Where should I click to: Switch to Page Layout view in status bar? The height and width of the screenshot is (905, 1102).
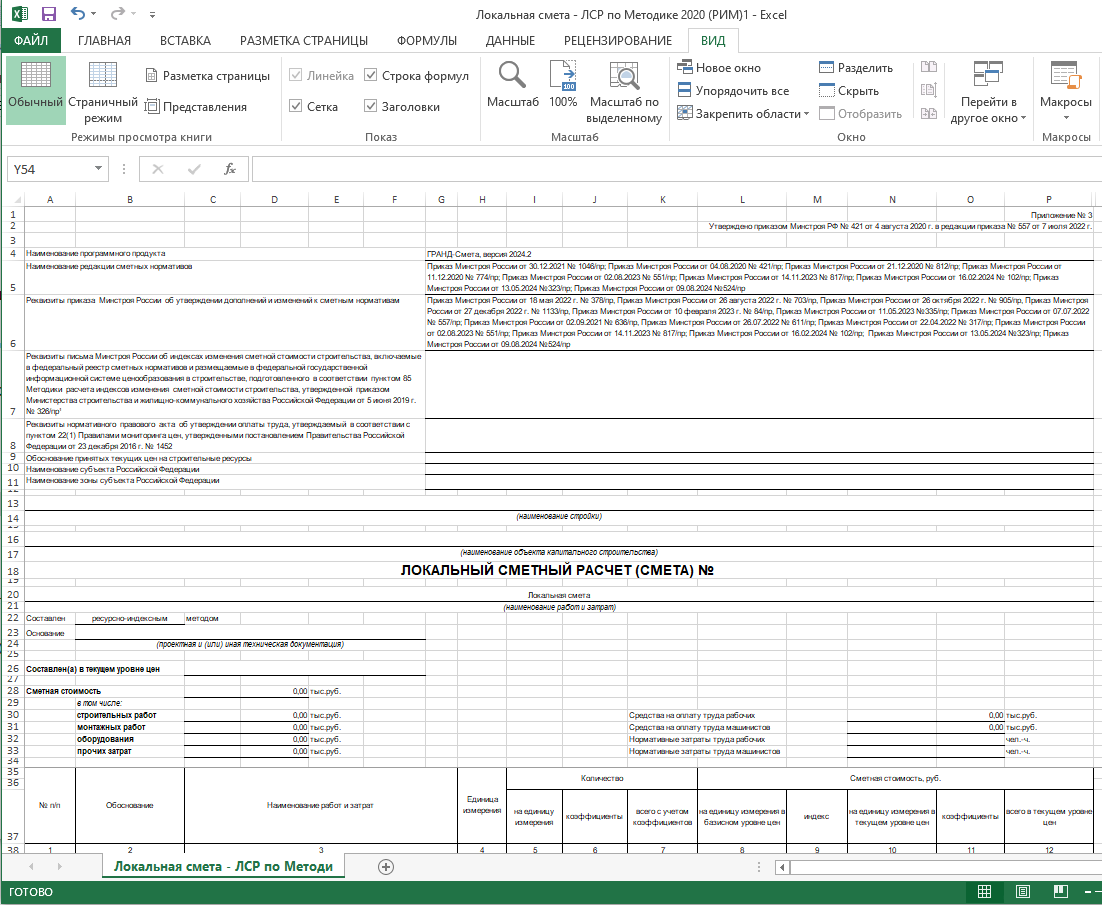click(x=1023, y=892)
